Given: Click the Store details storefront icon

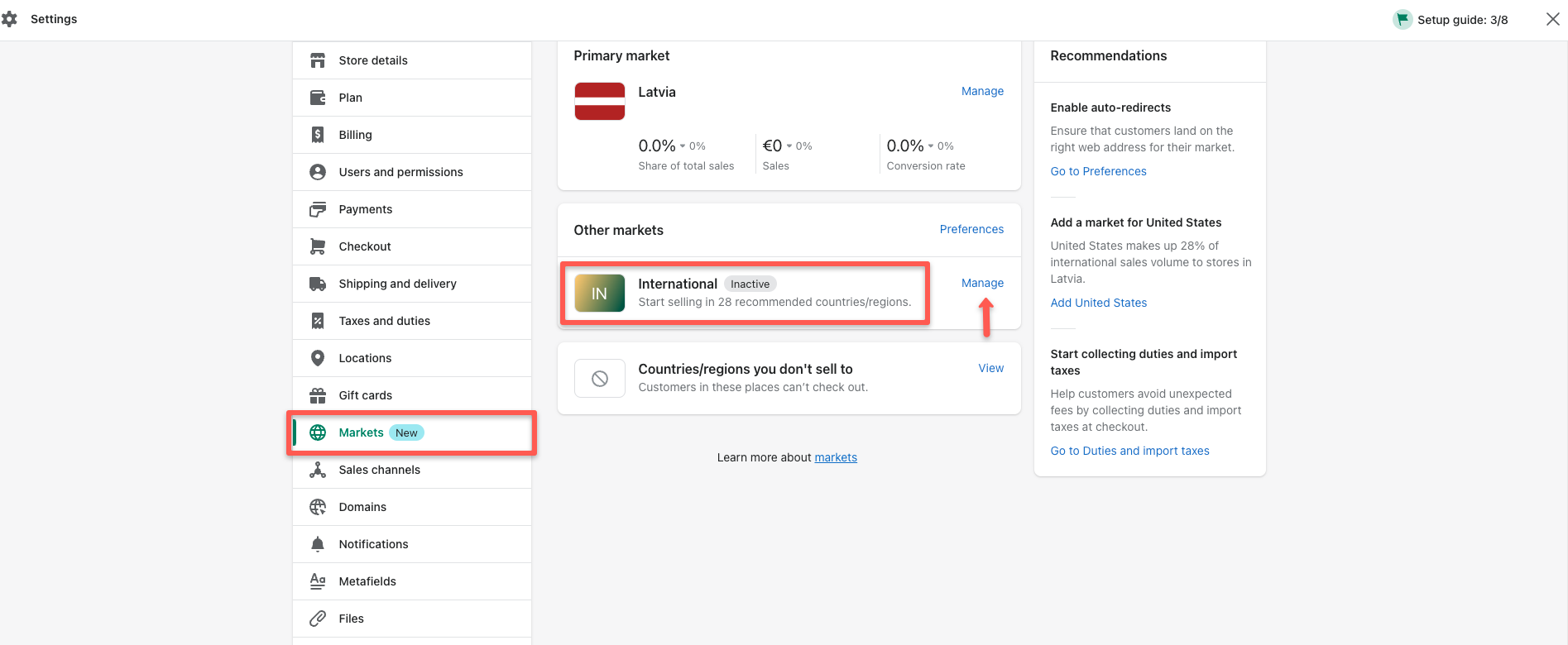Looking at the screenshot, I should coord(318,60).
